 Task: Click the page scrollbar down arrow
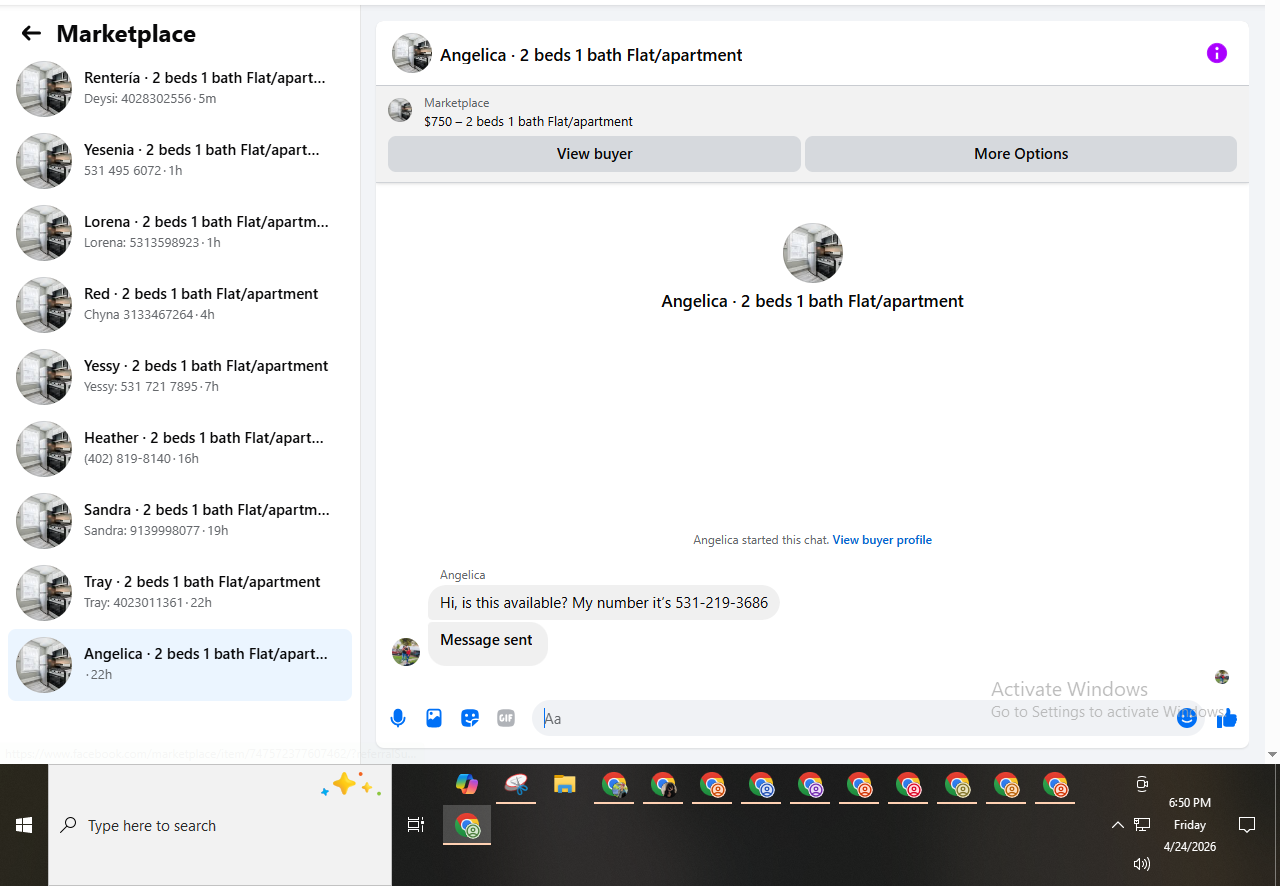[1272, 754]
